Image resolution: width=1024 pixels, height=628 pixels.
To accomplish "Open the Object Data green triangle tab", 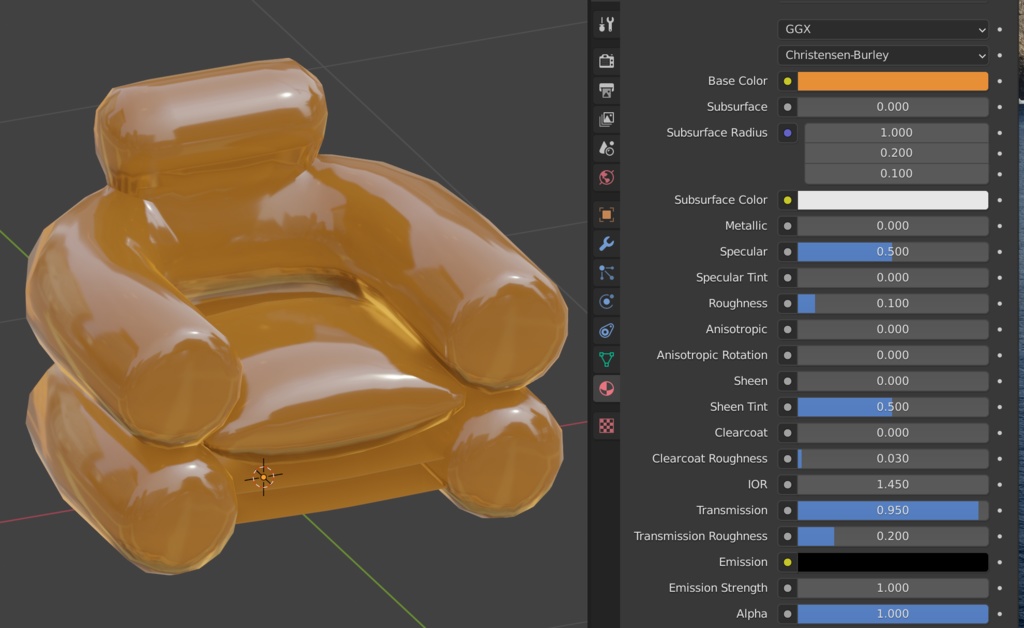I will point(606,359).
